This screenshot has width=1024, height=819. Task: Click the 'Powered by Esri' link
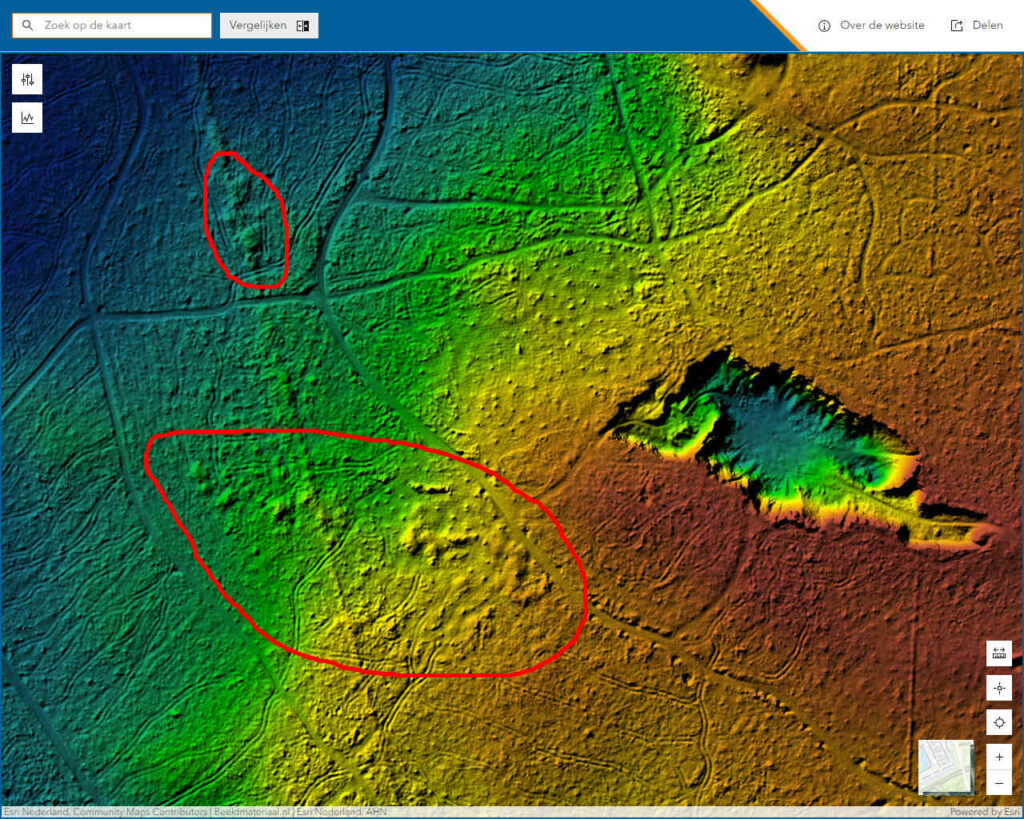tap(983, 812)
